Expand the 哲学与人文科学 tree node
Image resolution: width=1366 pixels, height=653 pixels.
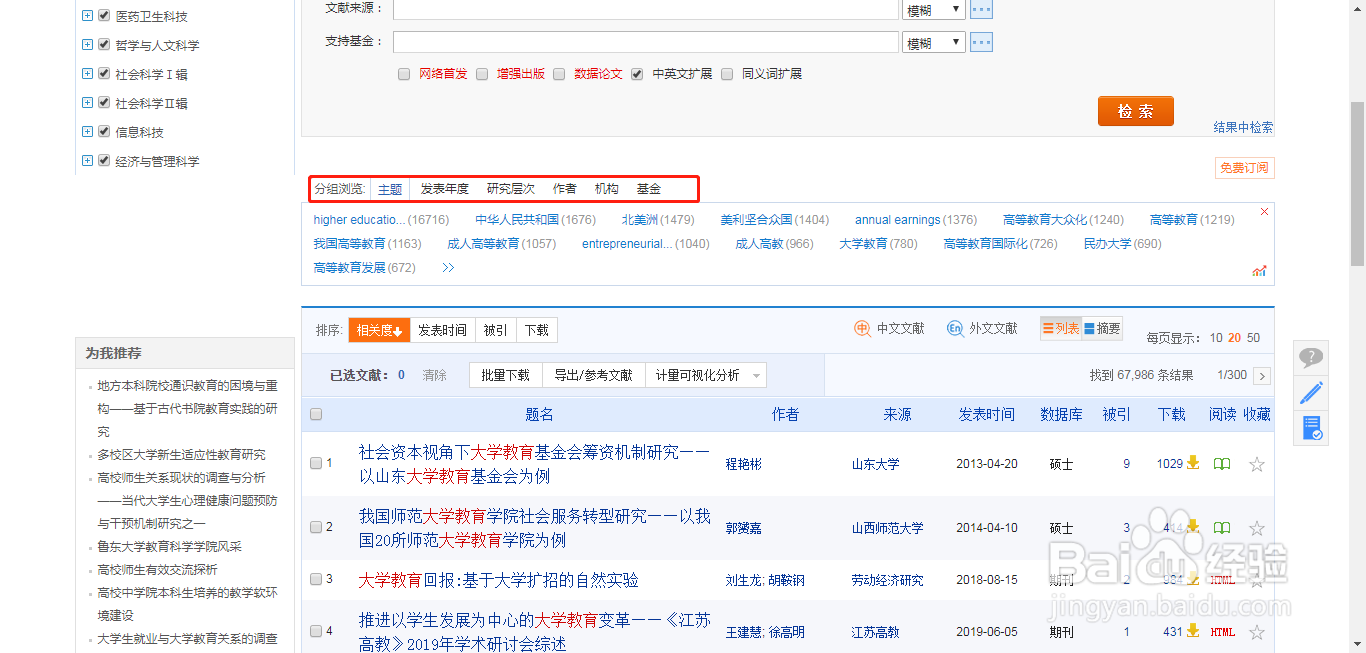88,44
